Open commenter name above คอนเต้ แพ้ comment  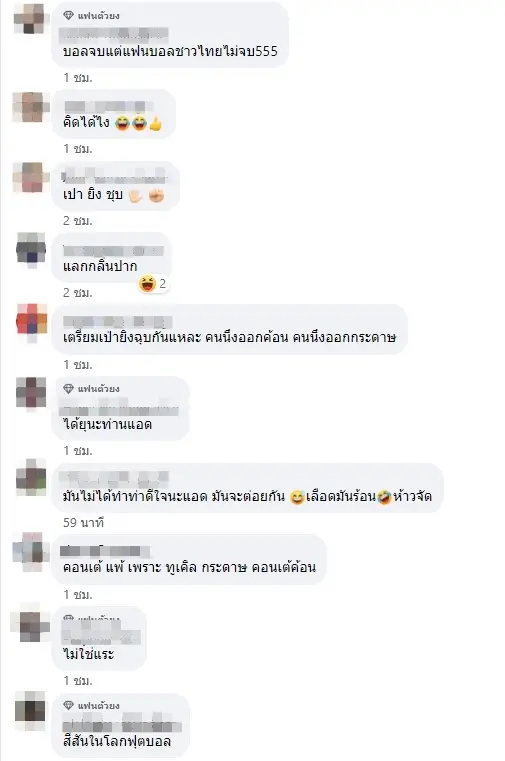click(x=105, y=551)
